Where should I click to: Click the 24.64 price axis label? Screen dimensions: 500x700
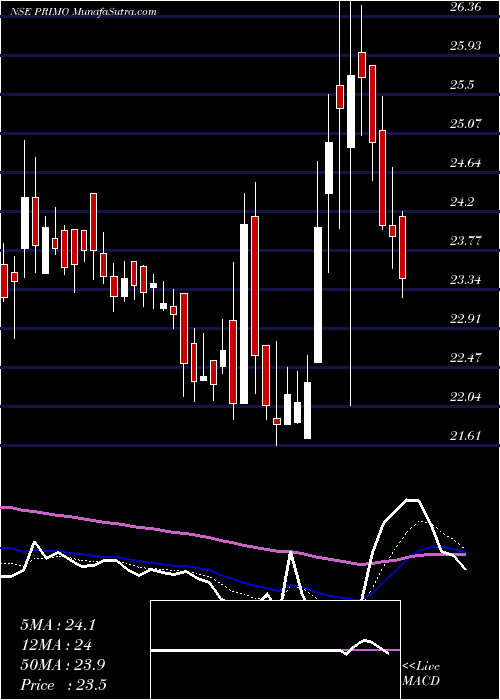click(466, 162)
